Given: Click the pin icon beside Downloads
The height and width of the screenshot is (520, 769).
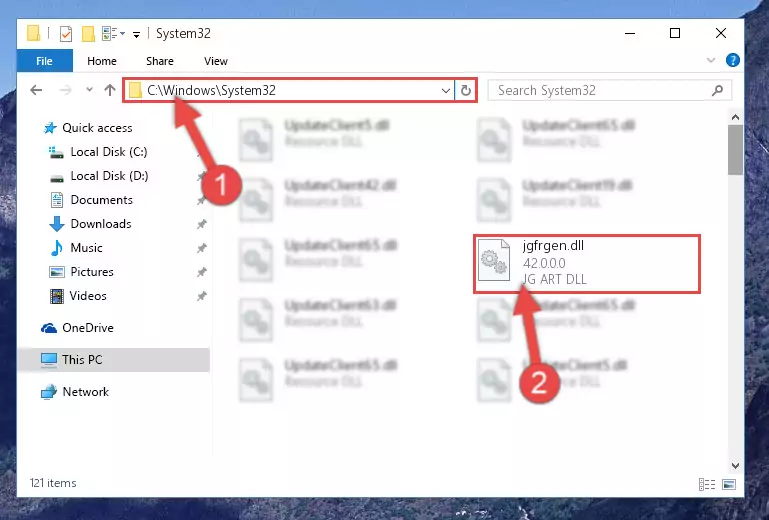Looking at the screenshot, I should (x=202, y=224).
